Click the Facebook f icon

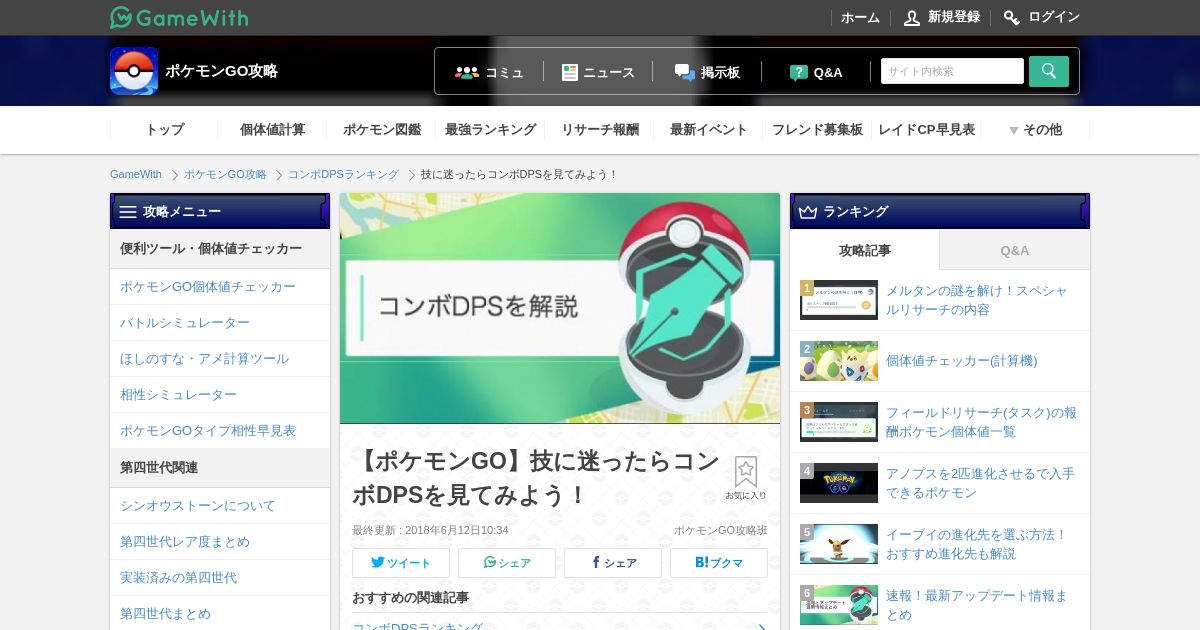pyautogui.click(x=596, y=562)
